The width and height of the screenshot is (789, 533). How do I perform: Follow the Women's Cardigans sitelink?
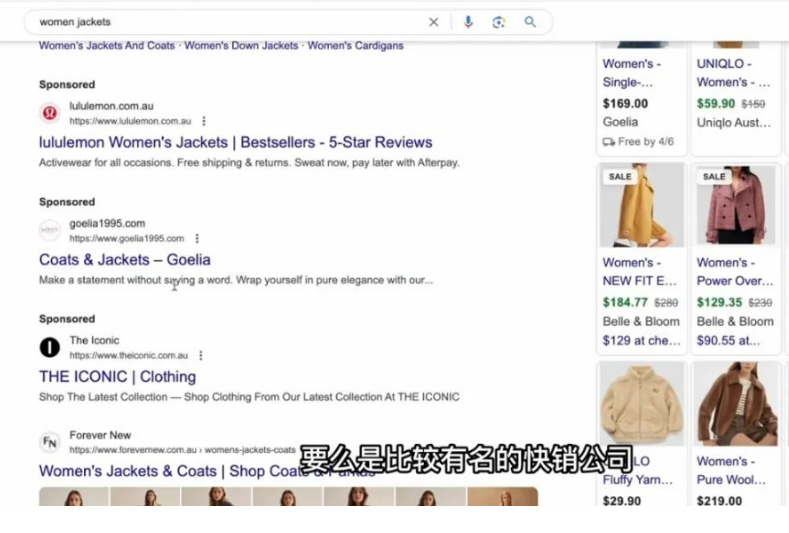355,45
